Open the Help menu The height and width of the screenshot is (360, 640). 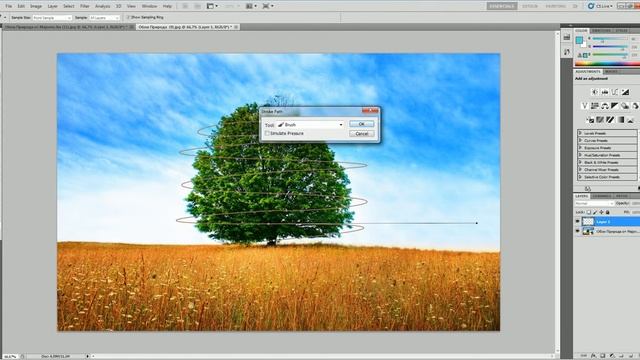click(167, 6)
